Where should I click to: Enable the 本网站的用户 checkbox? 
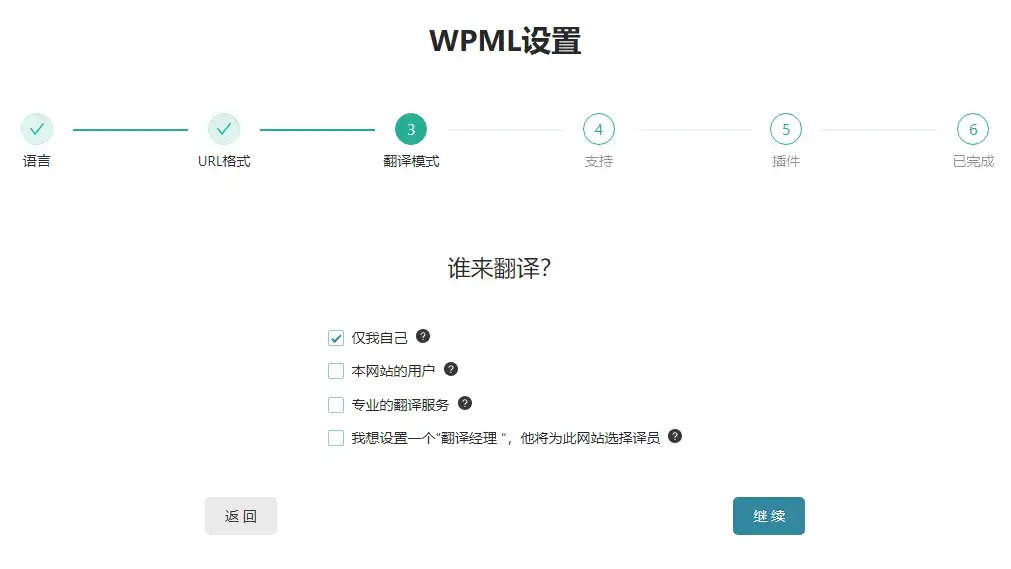tap(336, 371)
